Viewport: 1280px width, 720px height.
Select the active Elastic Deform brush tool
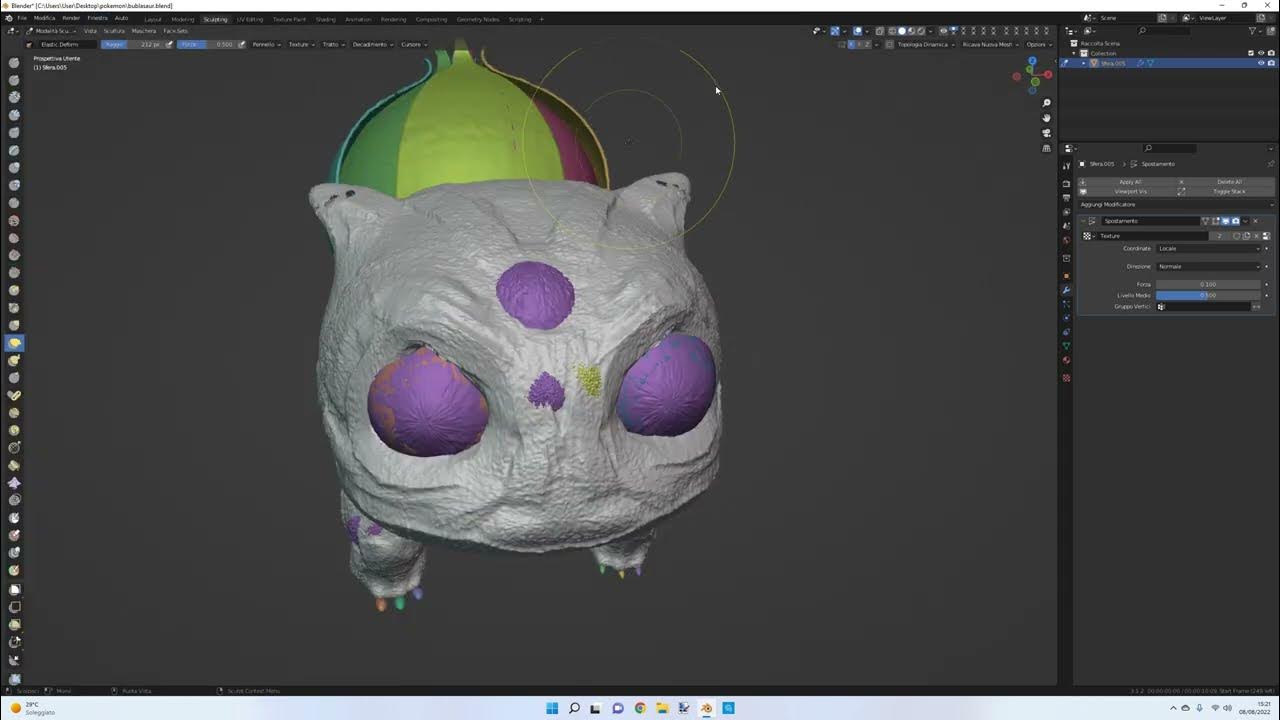click(x=15, y=343)
